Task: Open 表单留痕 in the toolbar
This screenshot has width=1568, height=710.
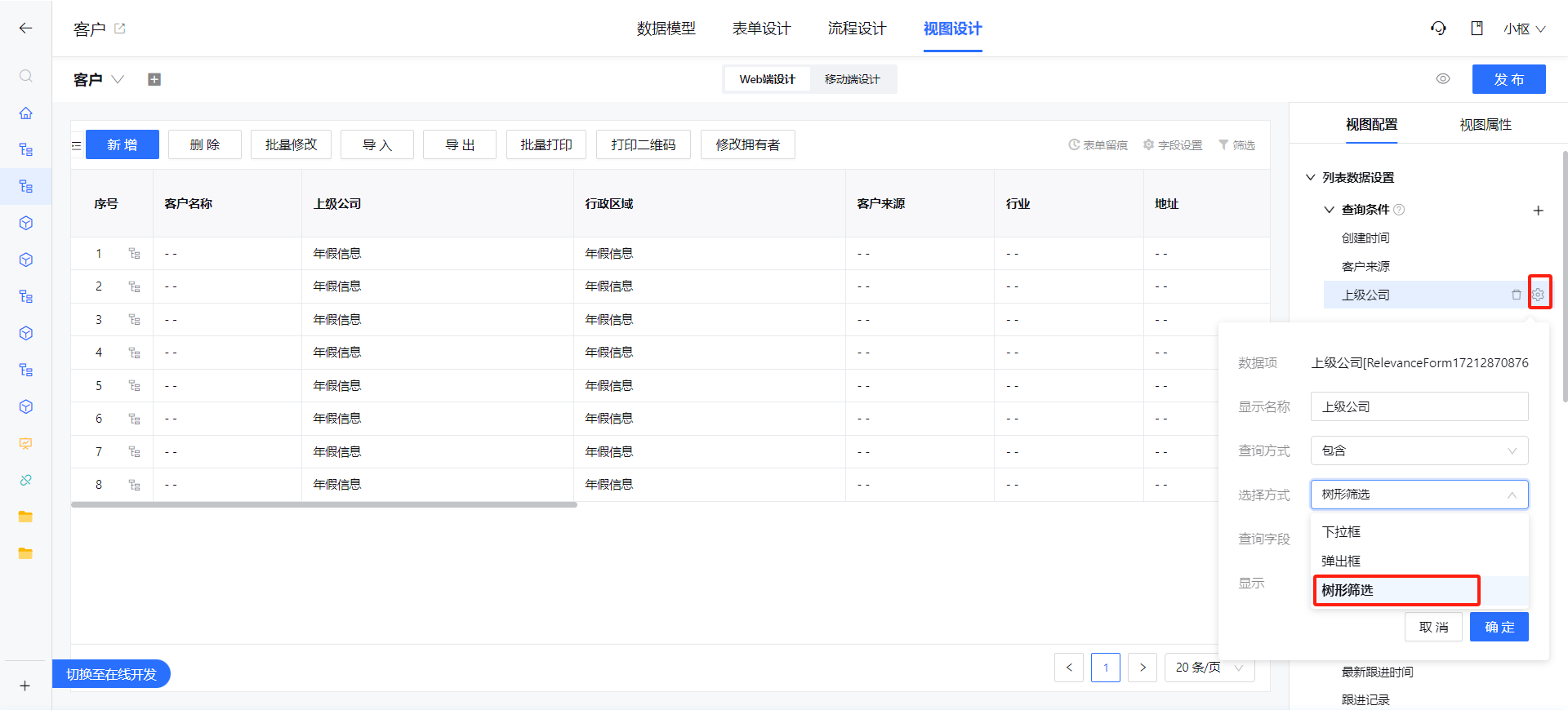Action: 1098,145
